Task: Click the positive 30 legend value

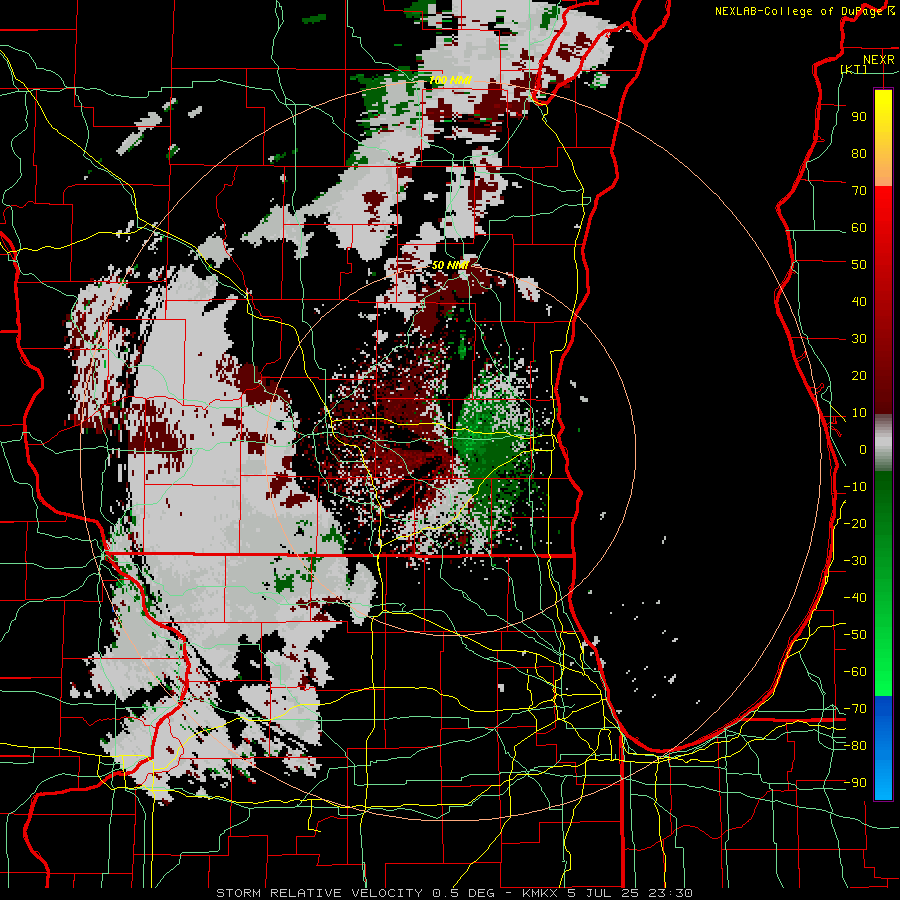Action: [859, 339]
